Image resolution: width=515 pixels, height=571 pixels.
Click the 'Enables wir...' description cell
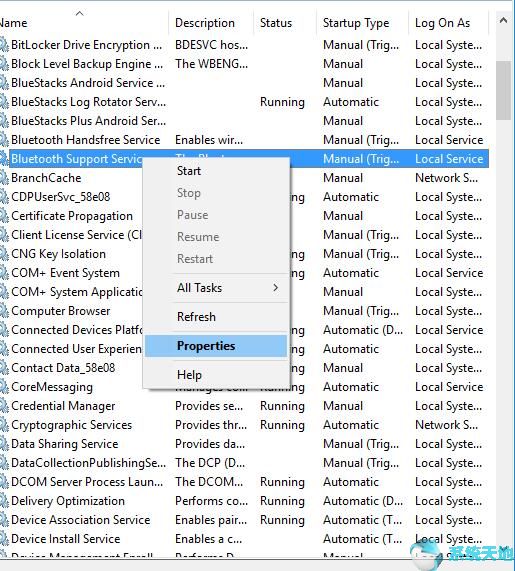[x=209, y=140]
